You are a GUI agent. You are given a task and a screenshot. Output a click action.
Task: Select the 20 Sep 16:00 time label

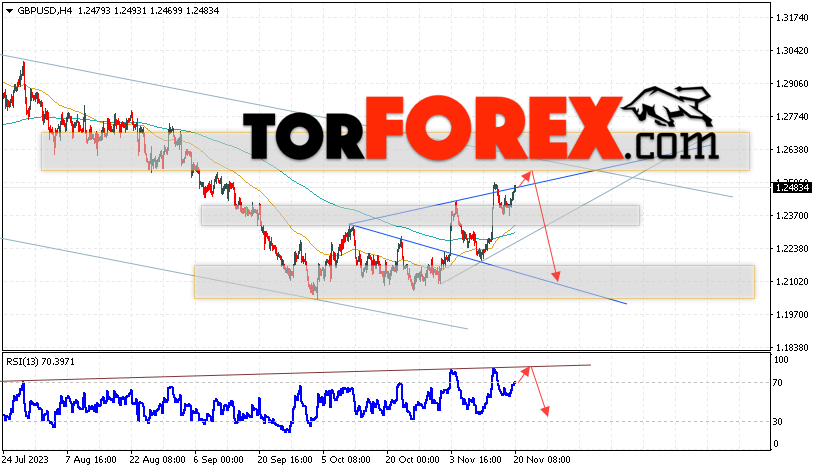click(x=285, y=460)
